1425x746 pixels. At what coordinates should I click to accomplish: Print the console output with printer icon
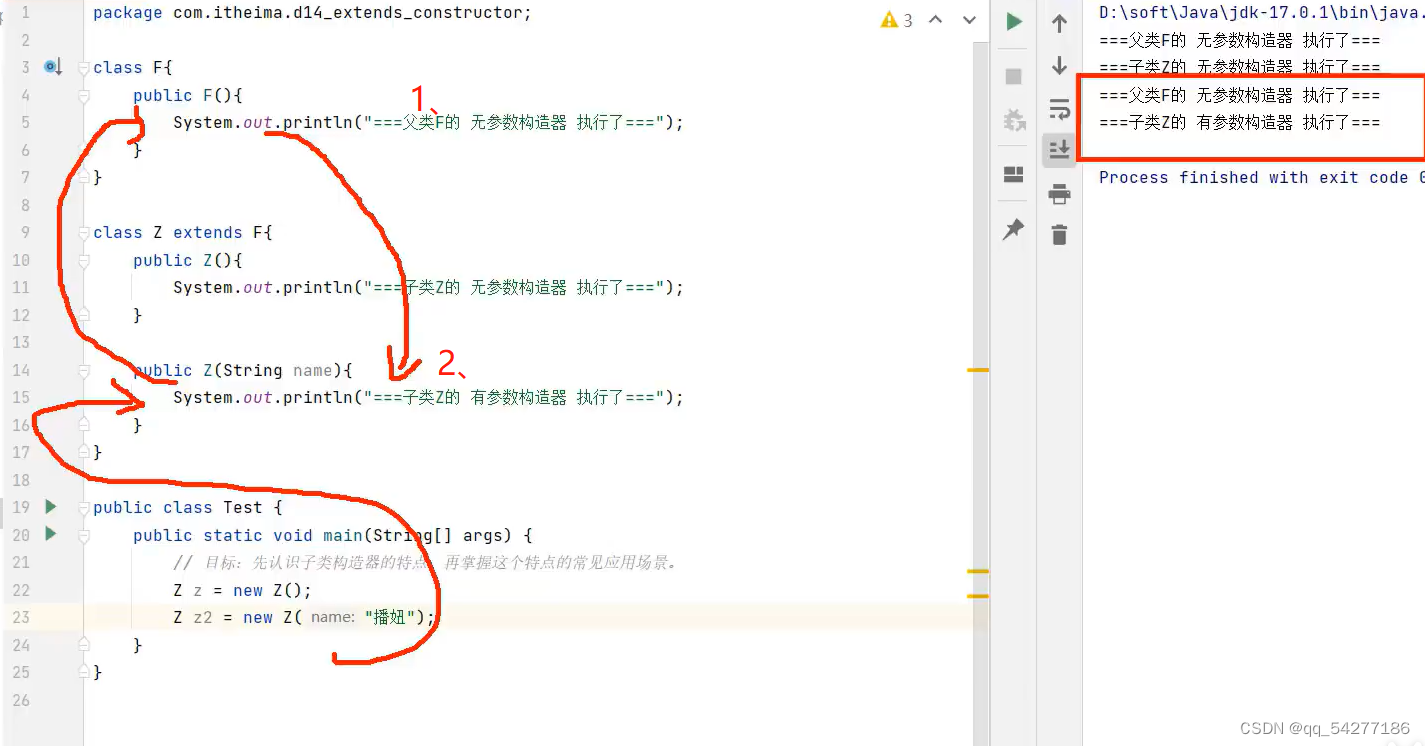click(1059, 193)
